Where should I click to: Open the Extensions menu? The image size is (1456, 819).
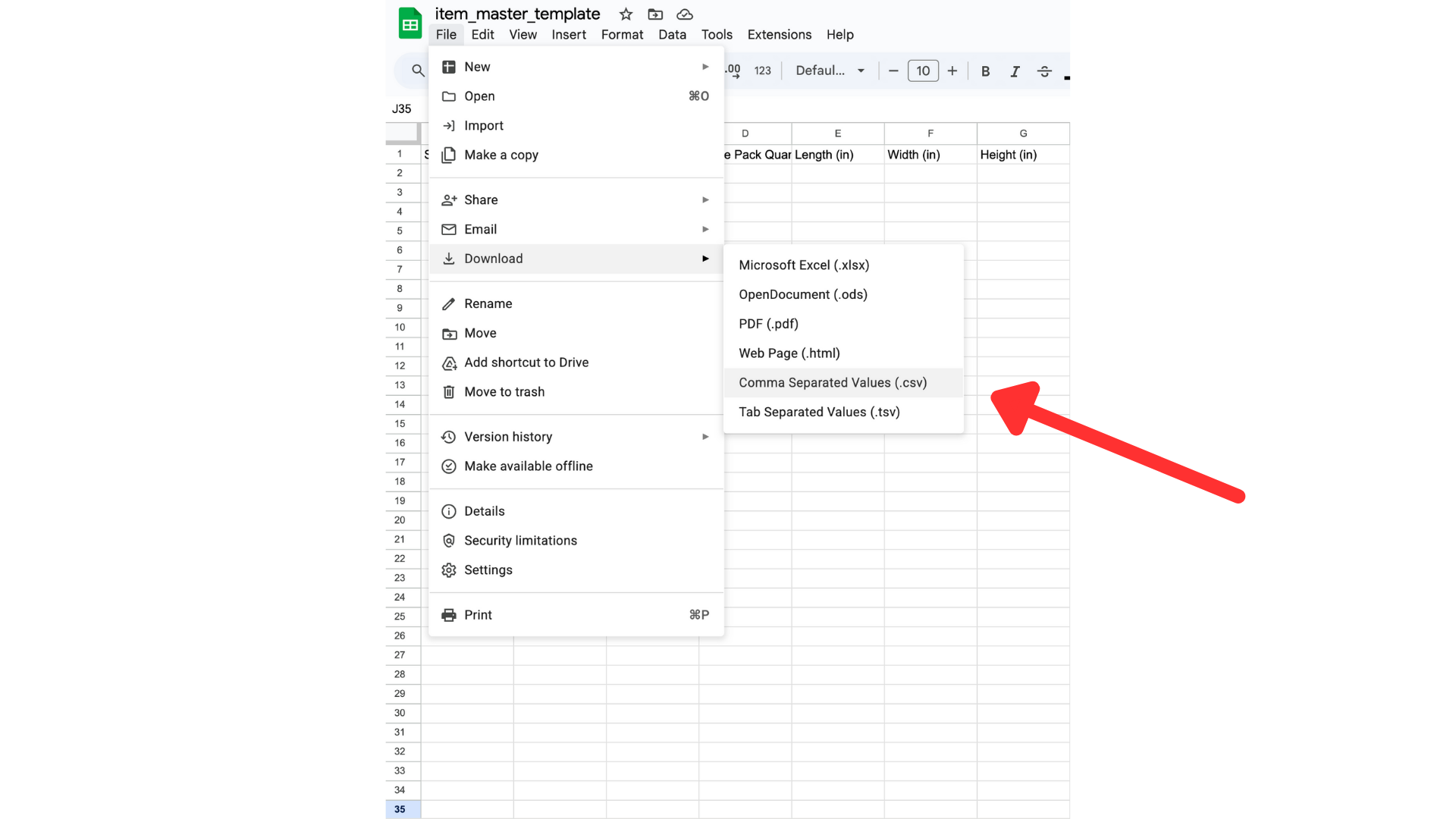779,35
